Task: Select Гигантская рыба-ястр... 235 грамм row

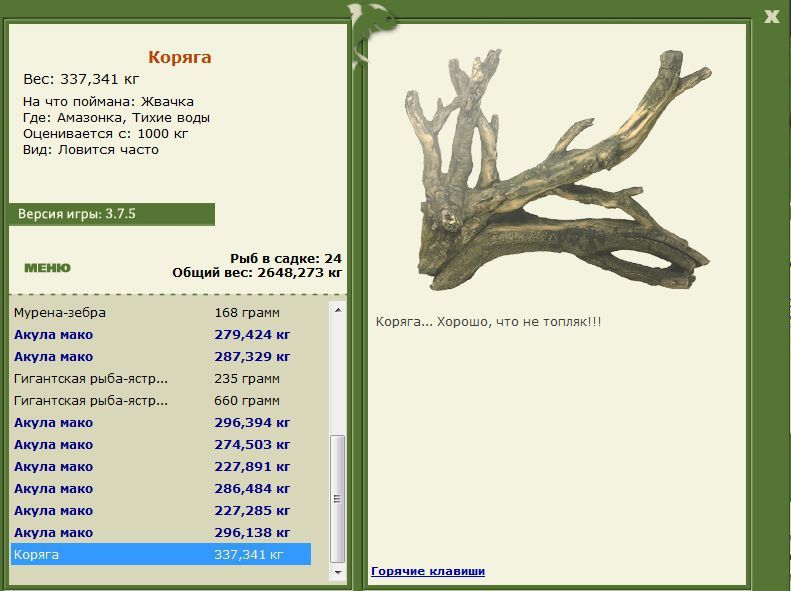Action: (x=161, y=379)
